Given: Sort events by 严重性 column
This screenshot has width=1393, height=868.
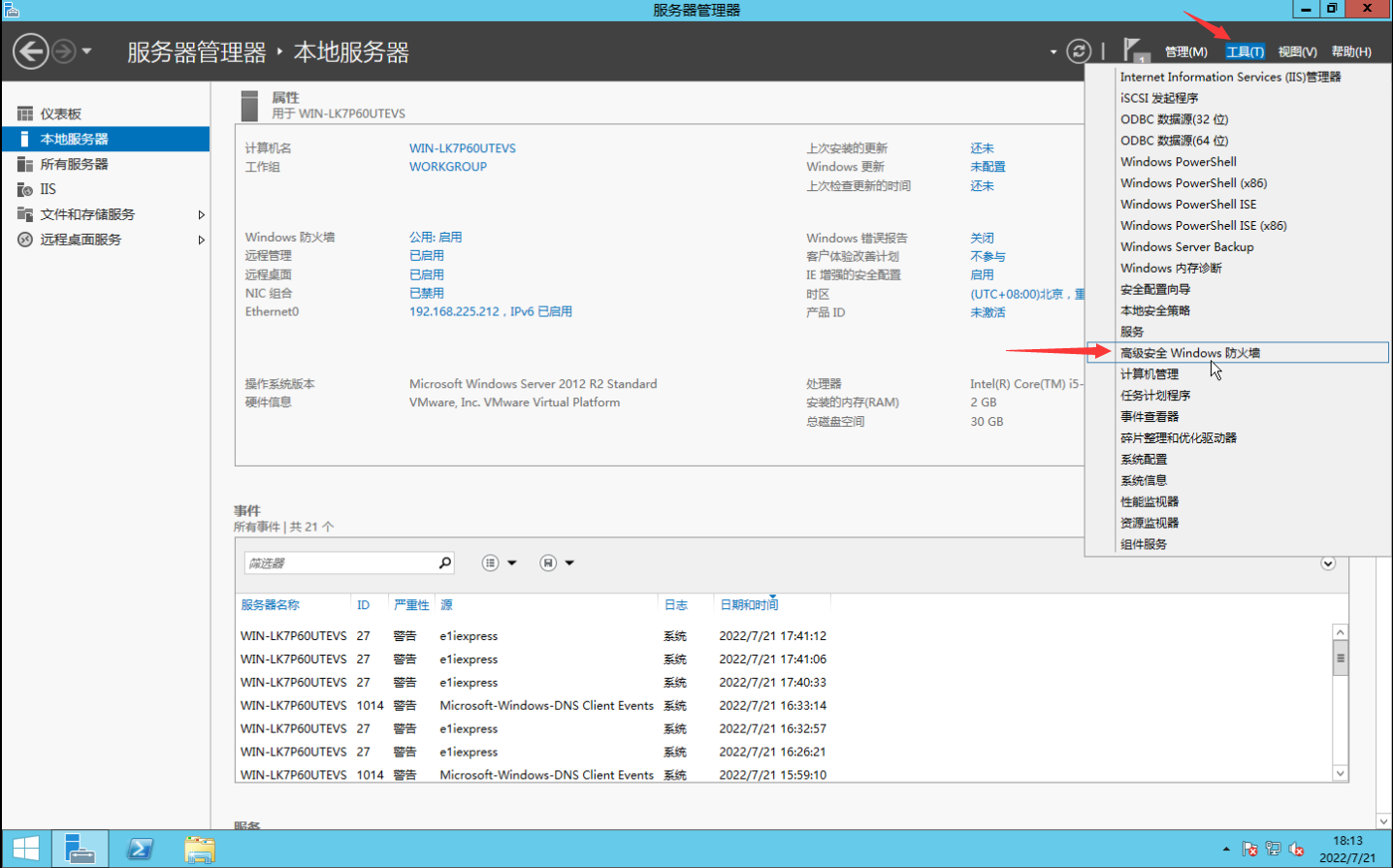Looking at the screenshot, I should [411, 605].
